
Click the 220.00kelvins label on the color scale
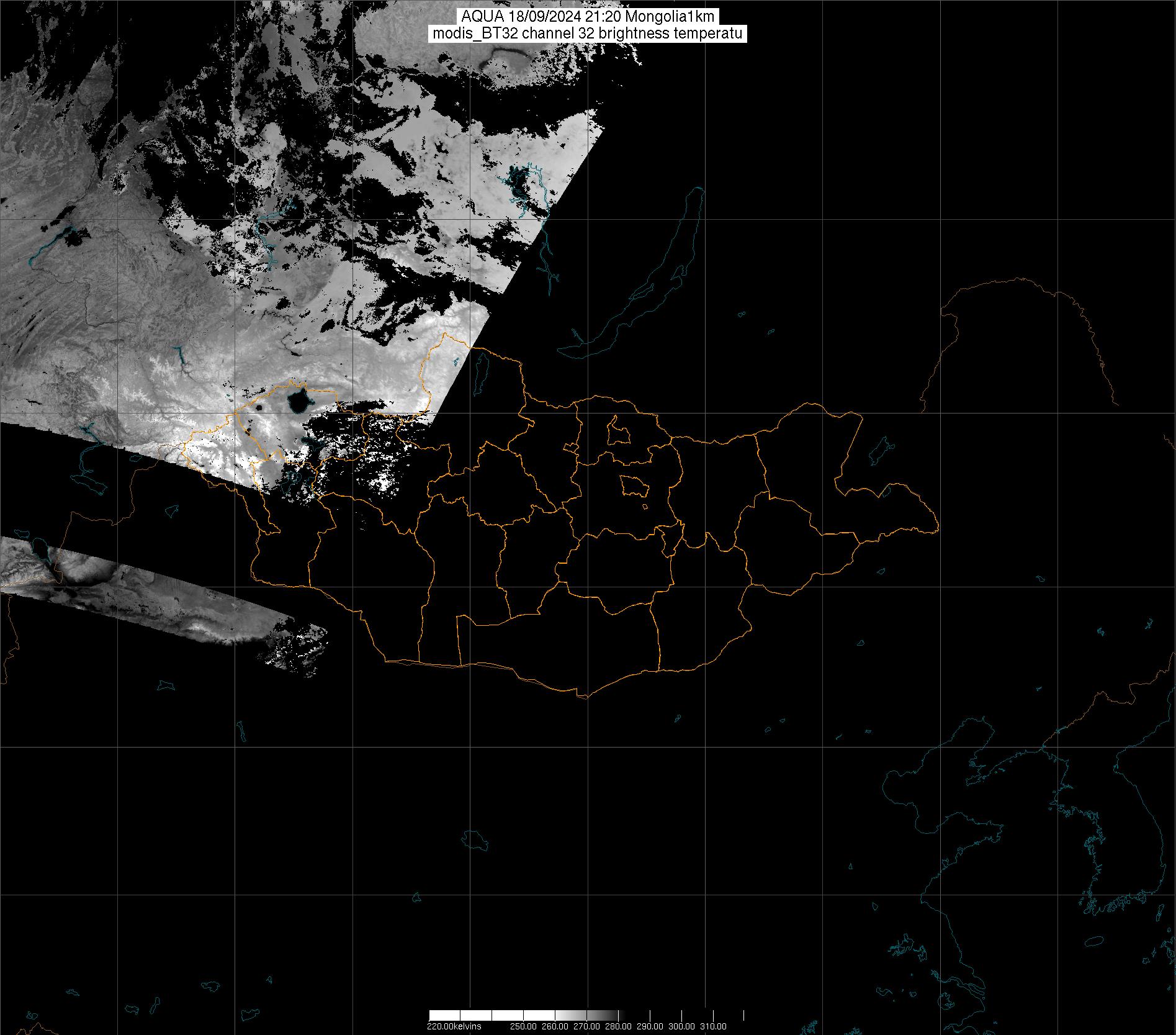pos(454,1026)
